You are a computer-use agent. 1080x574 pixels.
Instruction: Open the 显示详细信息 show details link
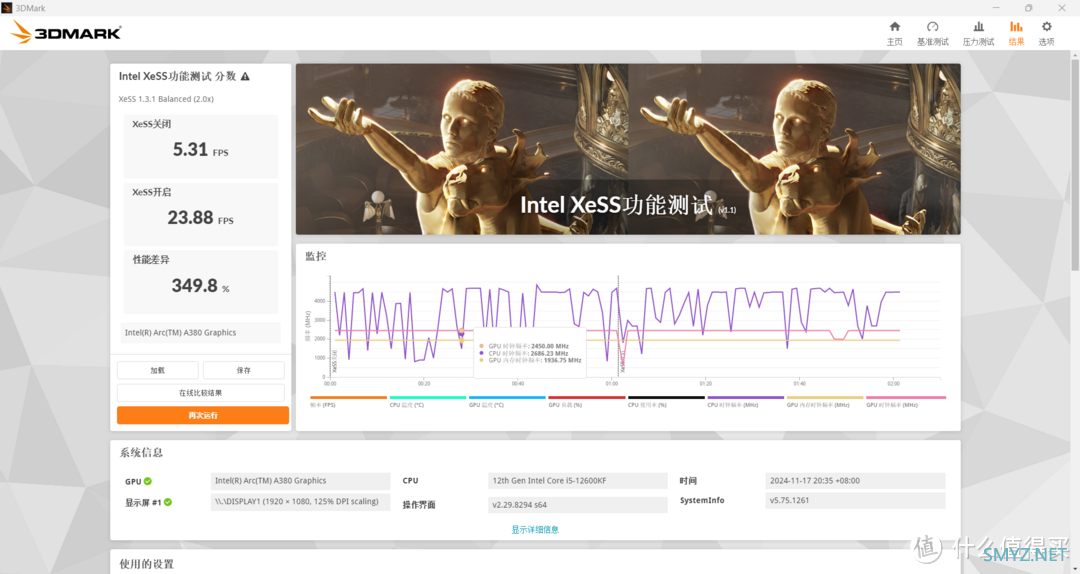pos(535,530)
